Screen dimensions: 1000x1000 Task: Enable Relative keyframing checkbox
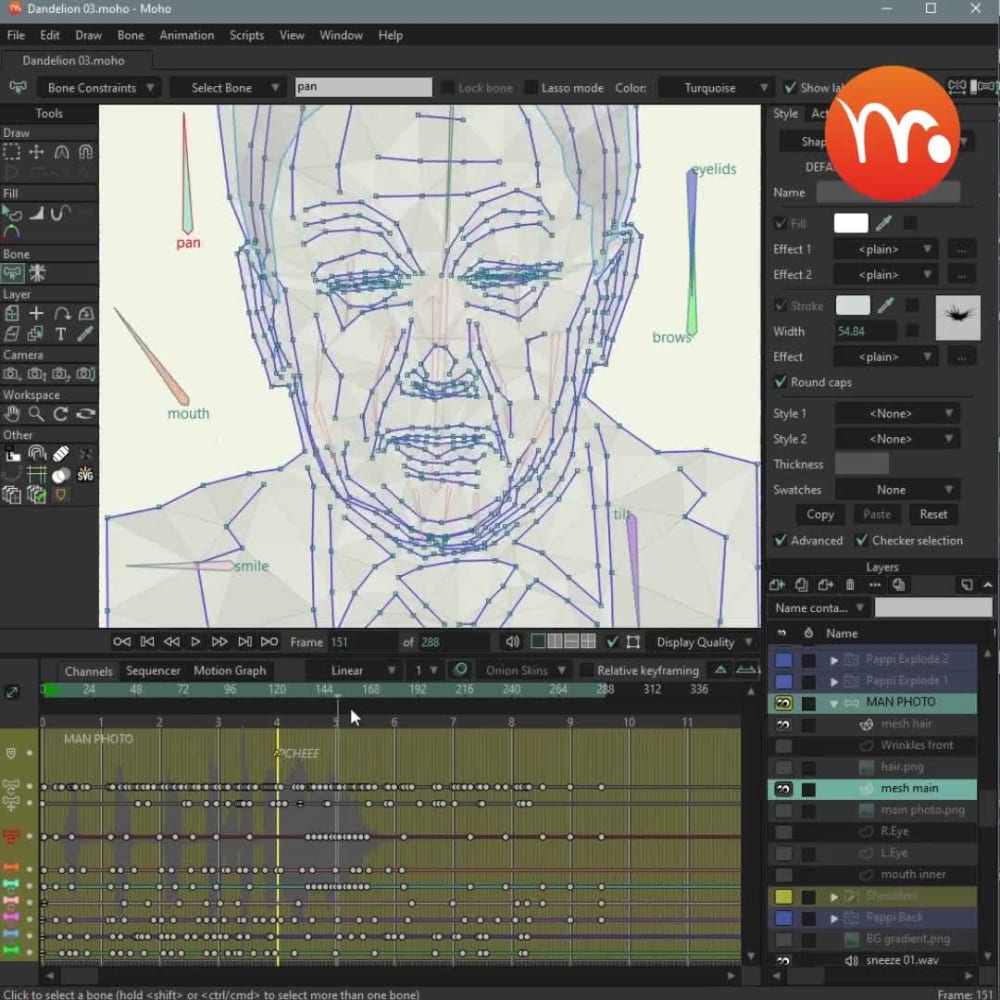(x=586, y=670)
